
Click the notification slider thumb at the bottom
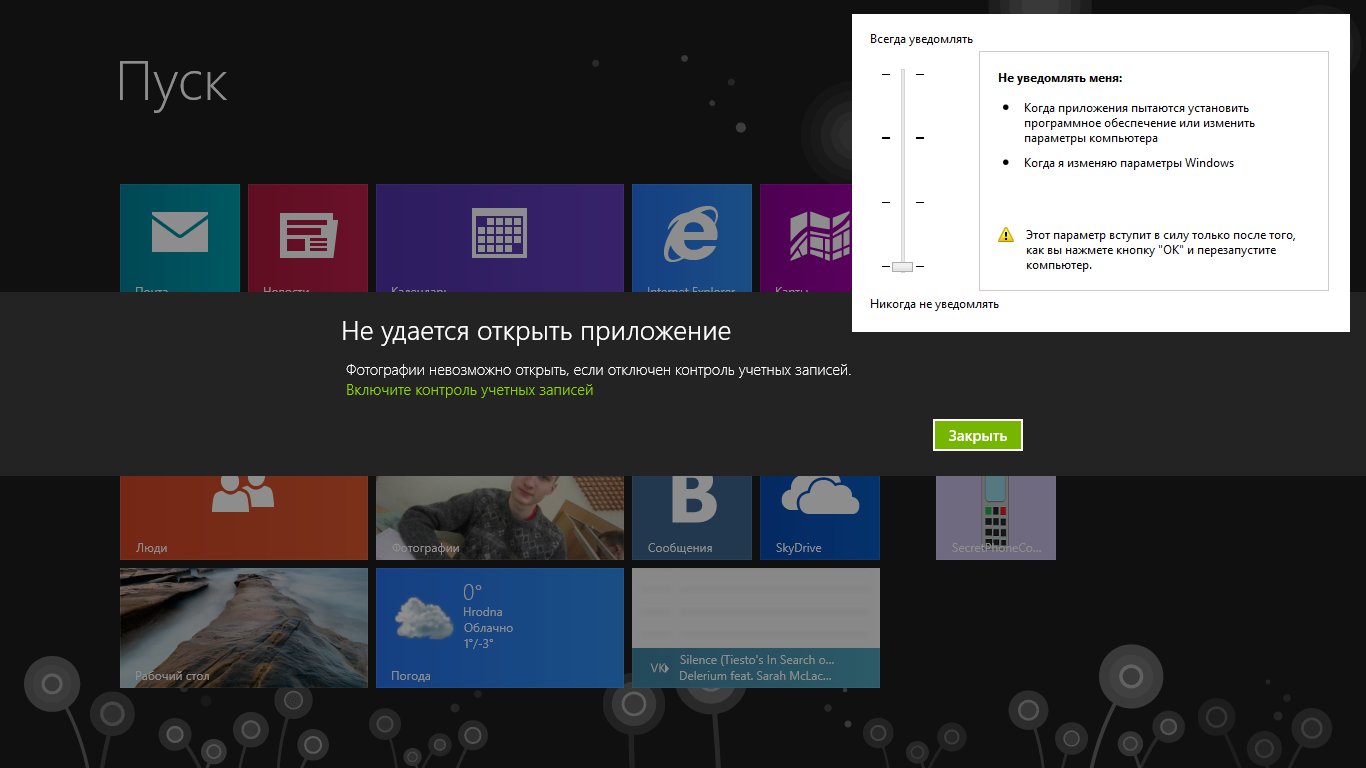point(903,266)
